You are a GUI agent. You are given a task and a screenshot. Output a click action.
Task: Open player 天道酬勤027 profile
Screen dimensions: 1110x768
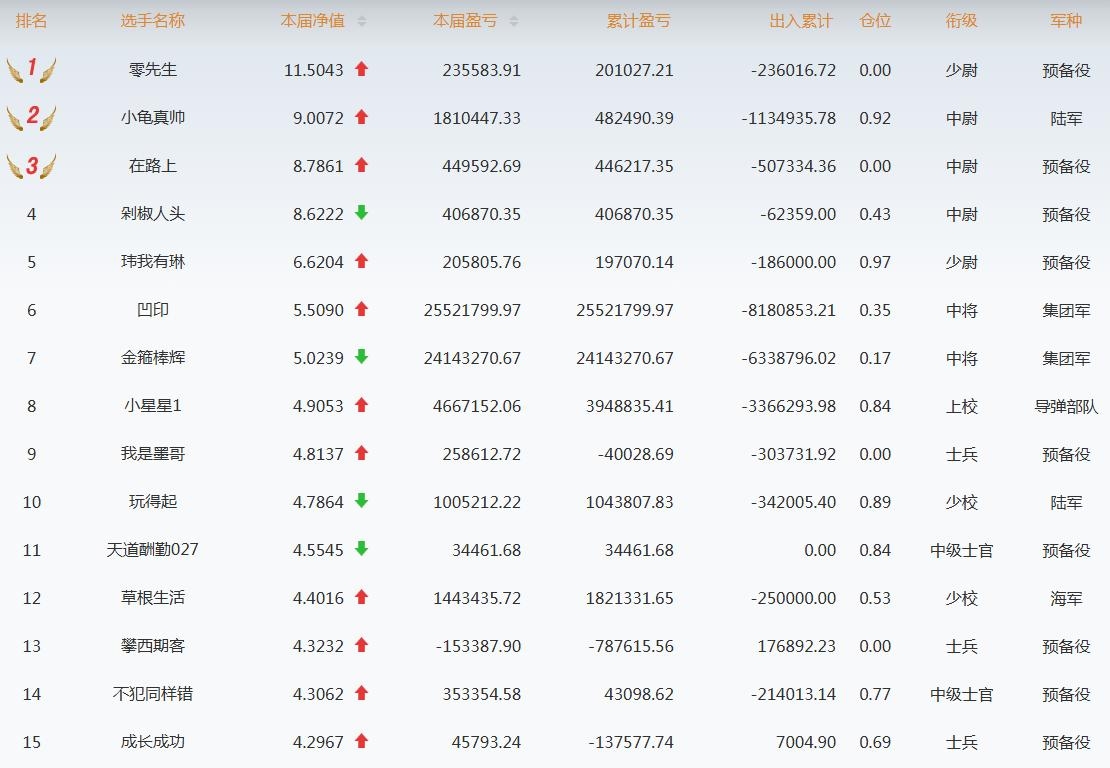[x=153, y=550]
